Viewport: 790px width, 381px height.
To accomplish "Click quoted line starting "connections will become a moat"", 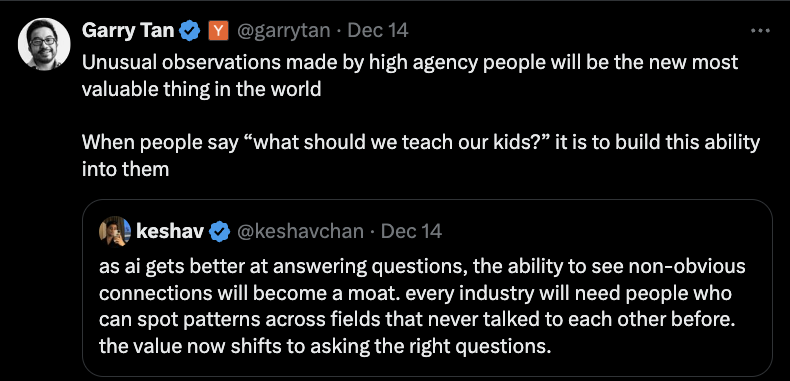I will coord(415,293).
